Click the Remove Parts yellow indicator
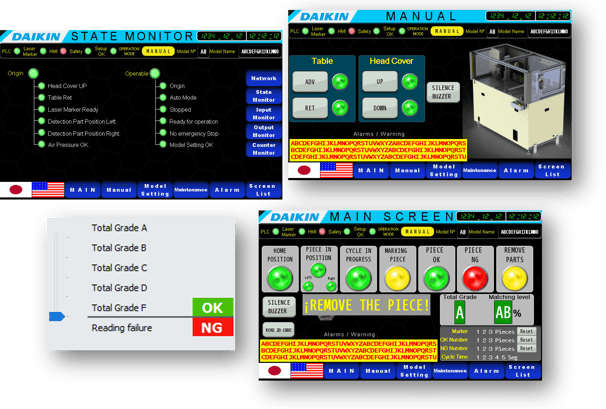Viewport: 606px width, 409px height. click(514, 278)
